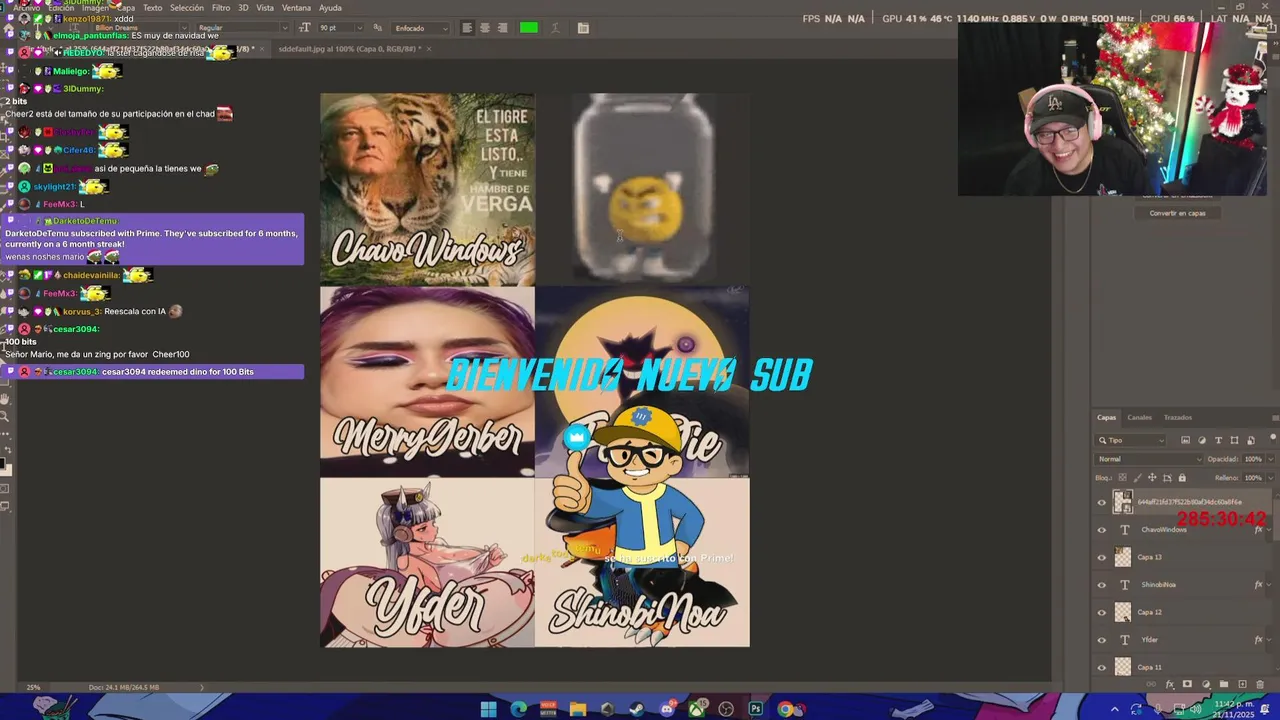Collapse effects on Yfder layer
This screenshot has width=1280, height=720.
(1271, 640)
